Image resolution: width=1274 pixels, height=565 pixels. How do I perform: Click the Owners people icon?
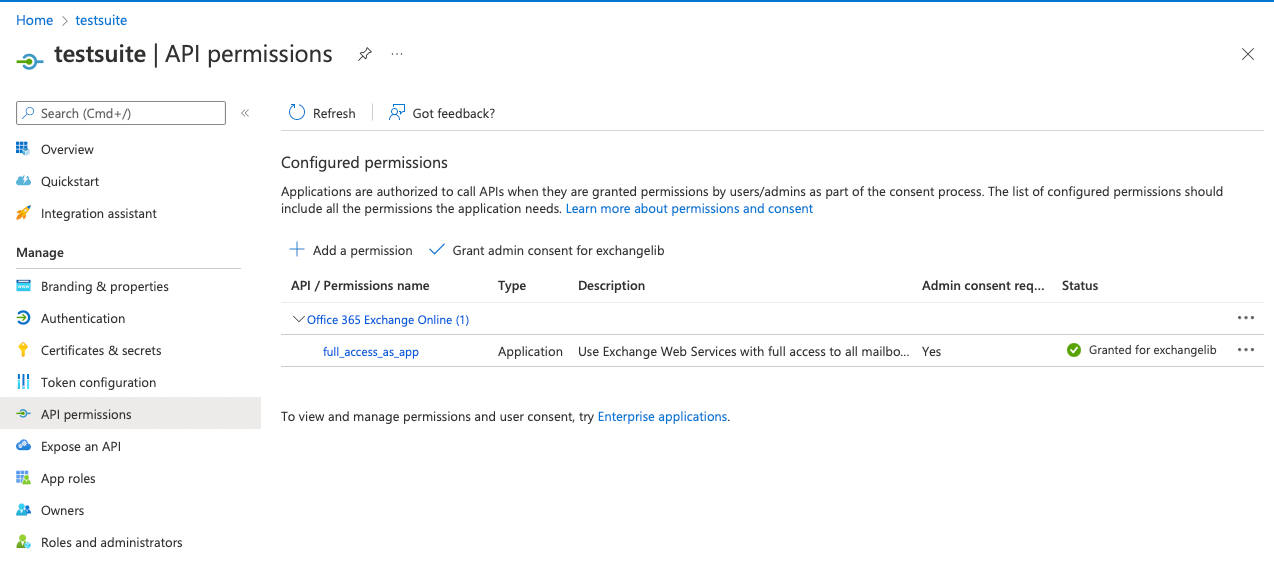click(x=23, y=510)
